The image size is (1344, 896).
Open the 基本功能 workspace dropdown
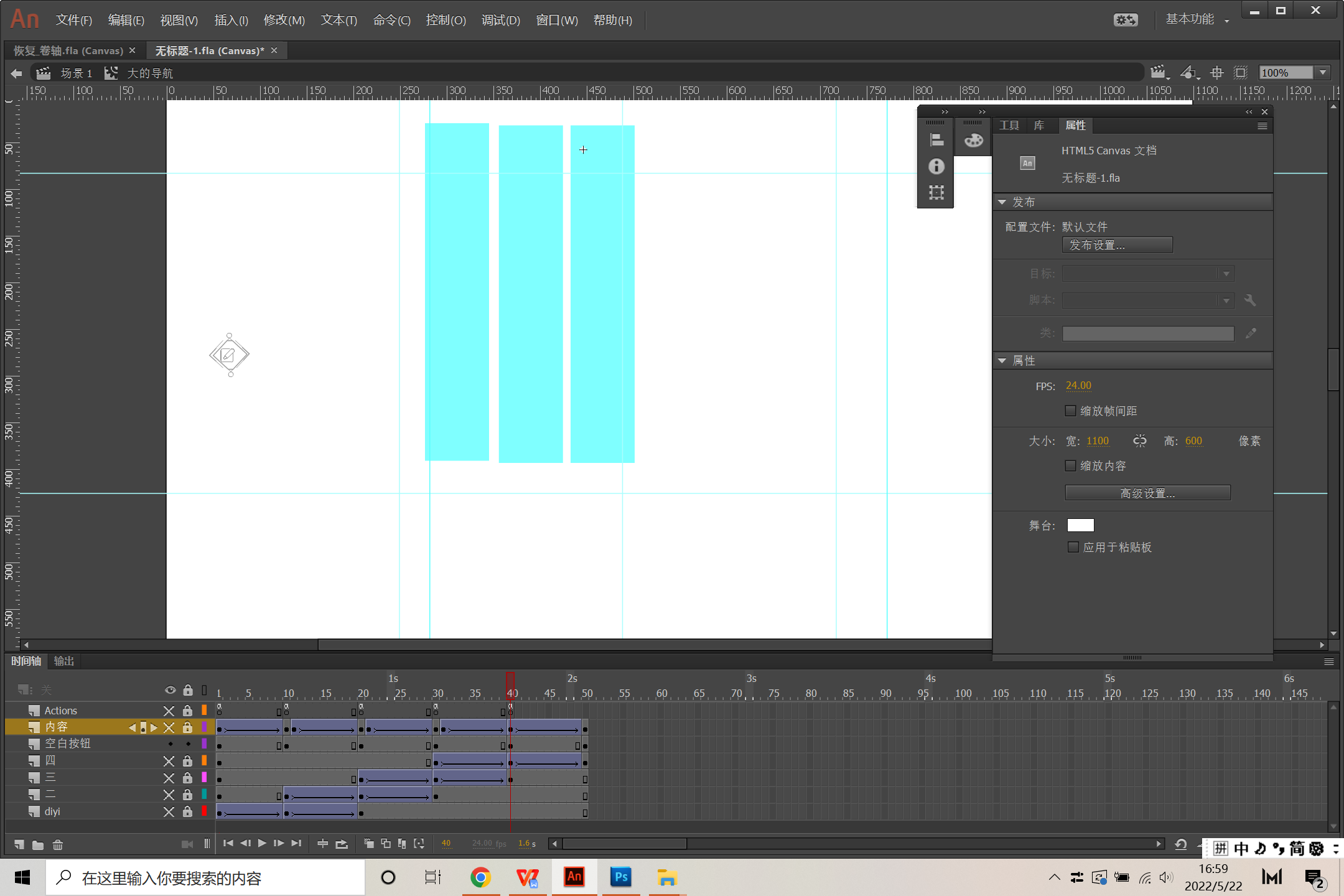pos(1197,20)
